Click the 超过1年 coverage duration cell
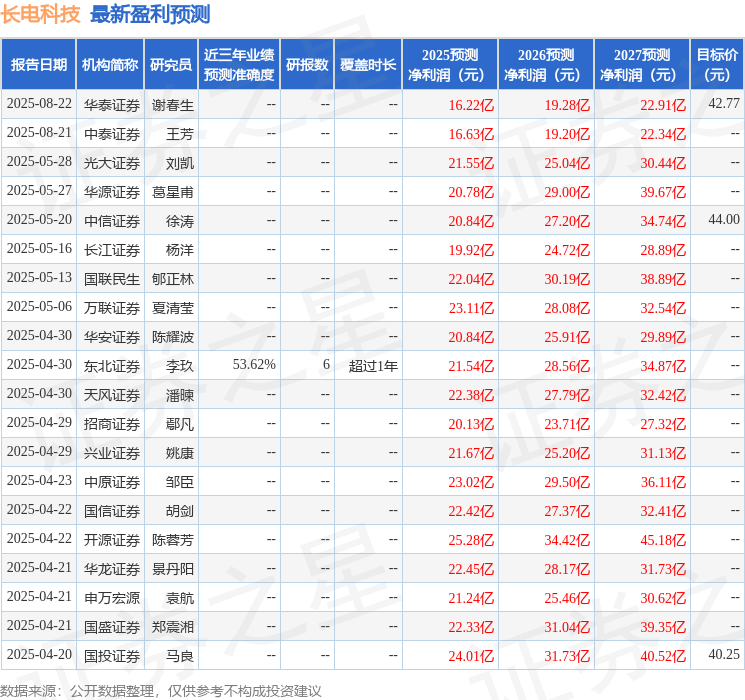 tap(373, 366)
